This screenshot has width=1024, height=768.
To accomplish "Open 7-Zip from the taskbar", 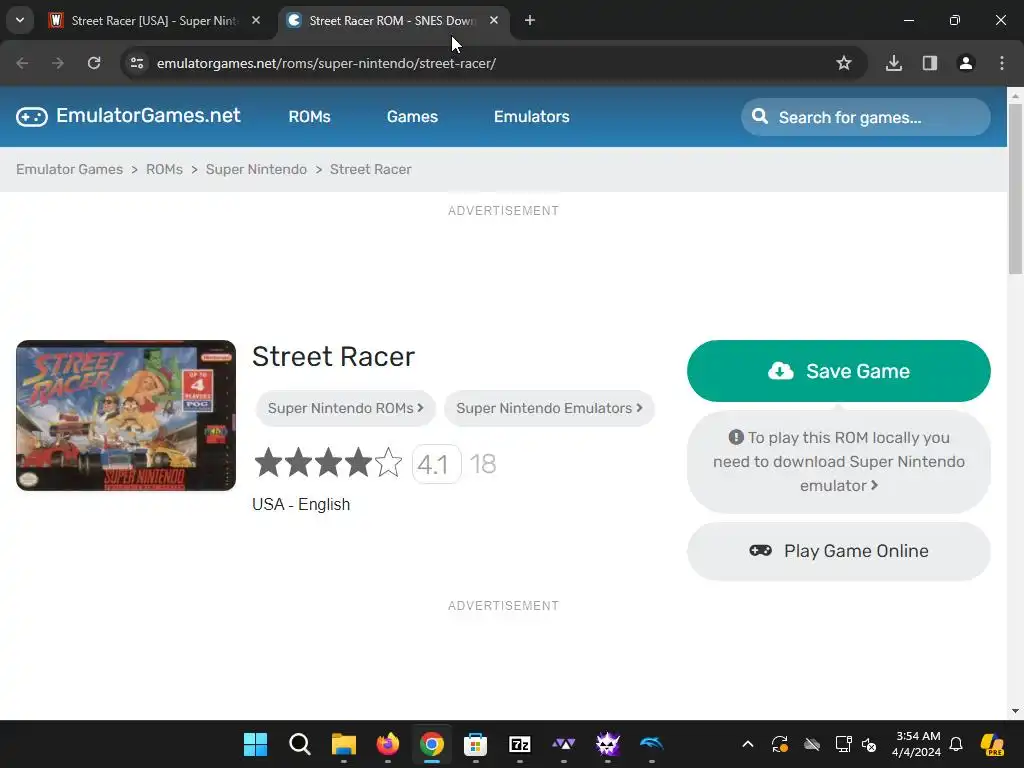I will [x=520, y=744].
